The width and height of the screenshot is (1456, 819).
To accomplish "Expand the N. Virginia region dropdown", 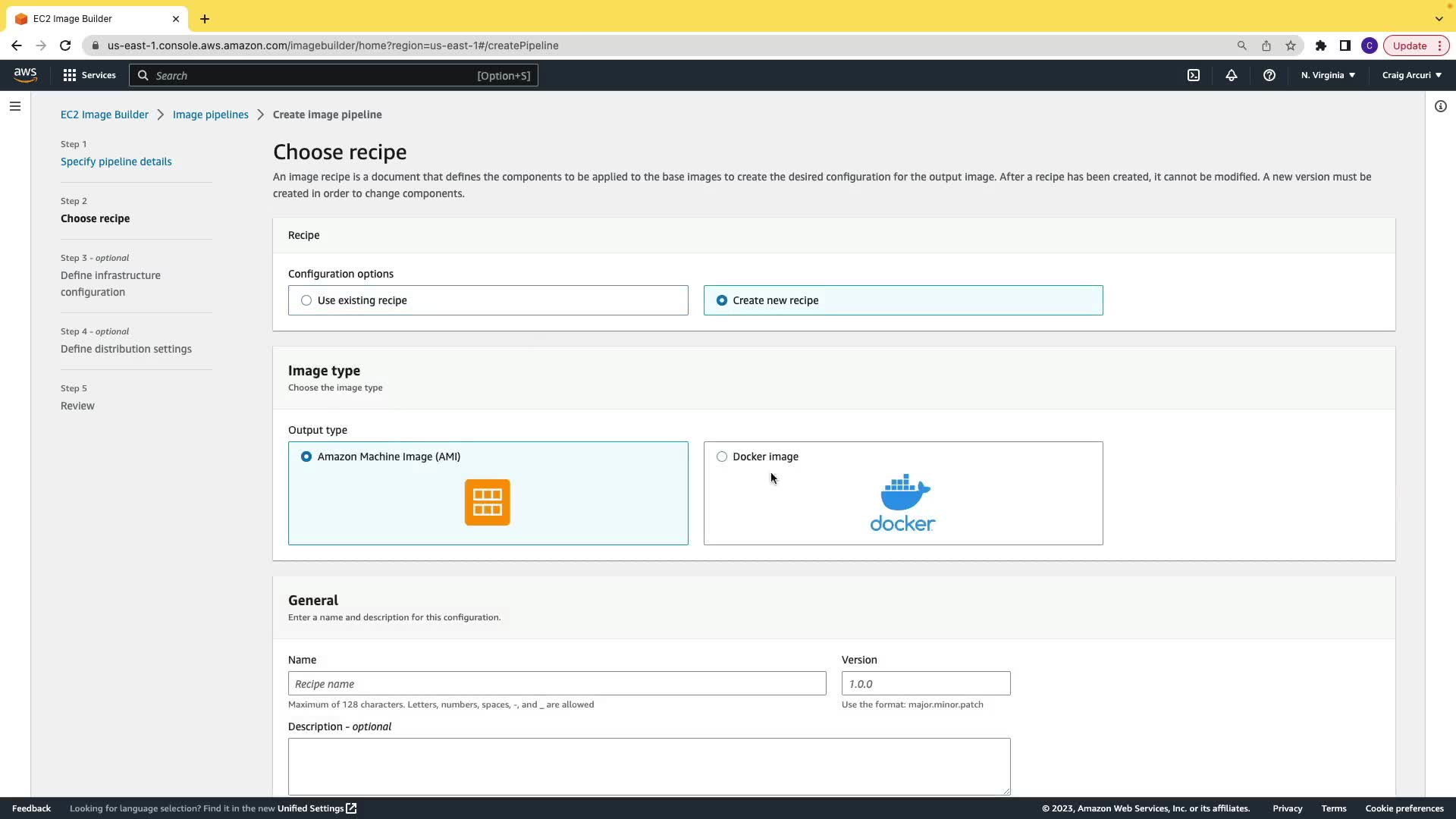I will (1328, 75).
